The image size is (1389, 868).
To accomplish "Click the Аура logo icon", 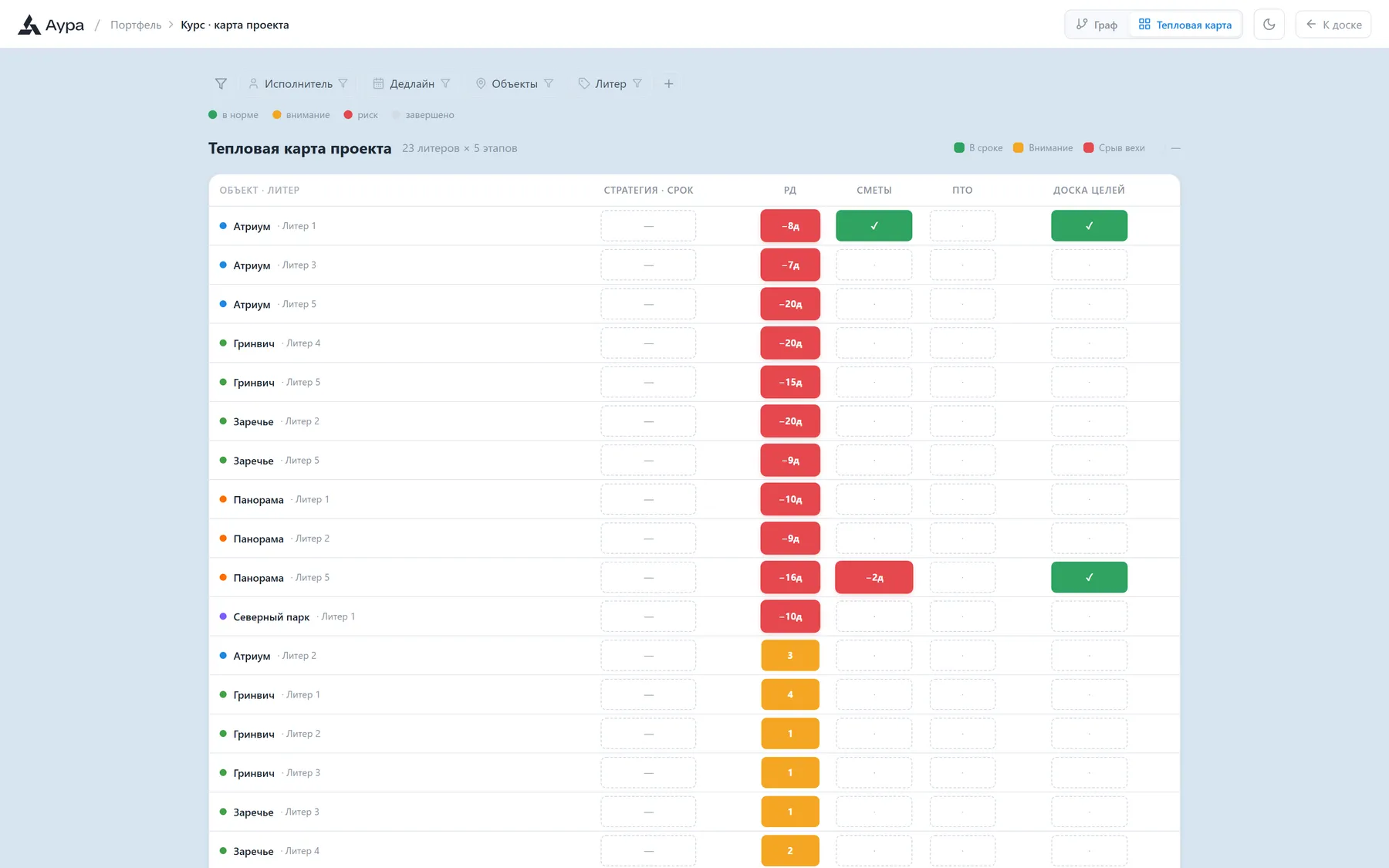I will coord(29,25).
